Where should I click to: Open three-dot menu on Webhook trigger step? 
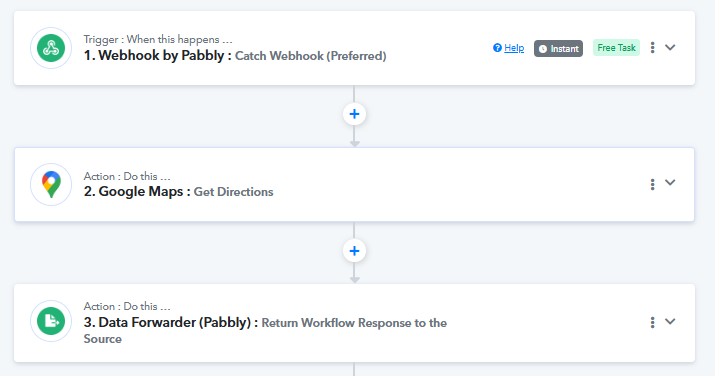(x=653, y=47)
